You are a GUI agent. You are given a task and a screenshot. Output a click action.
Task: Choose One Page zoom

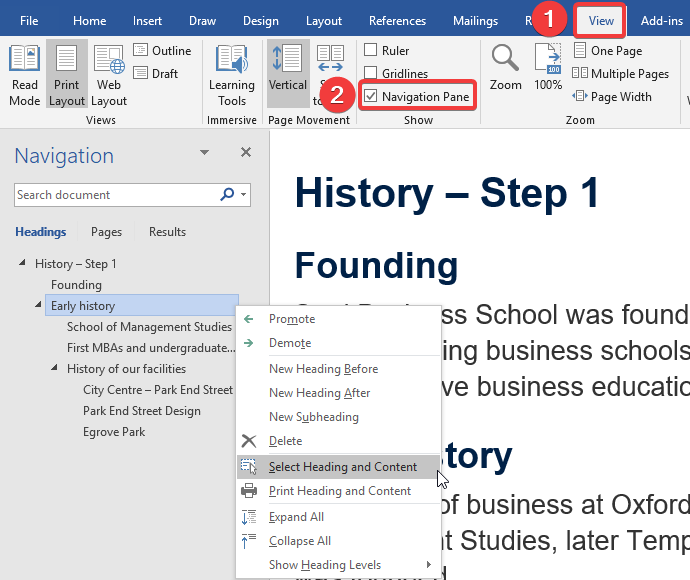point(608,50)
